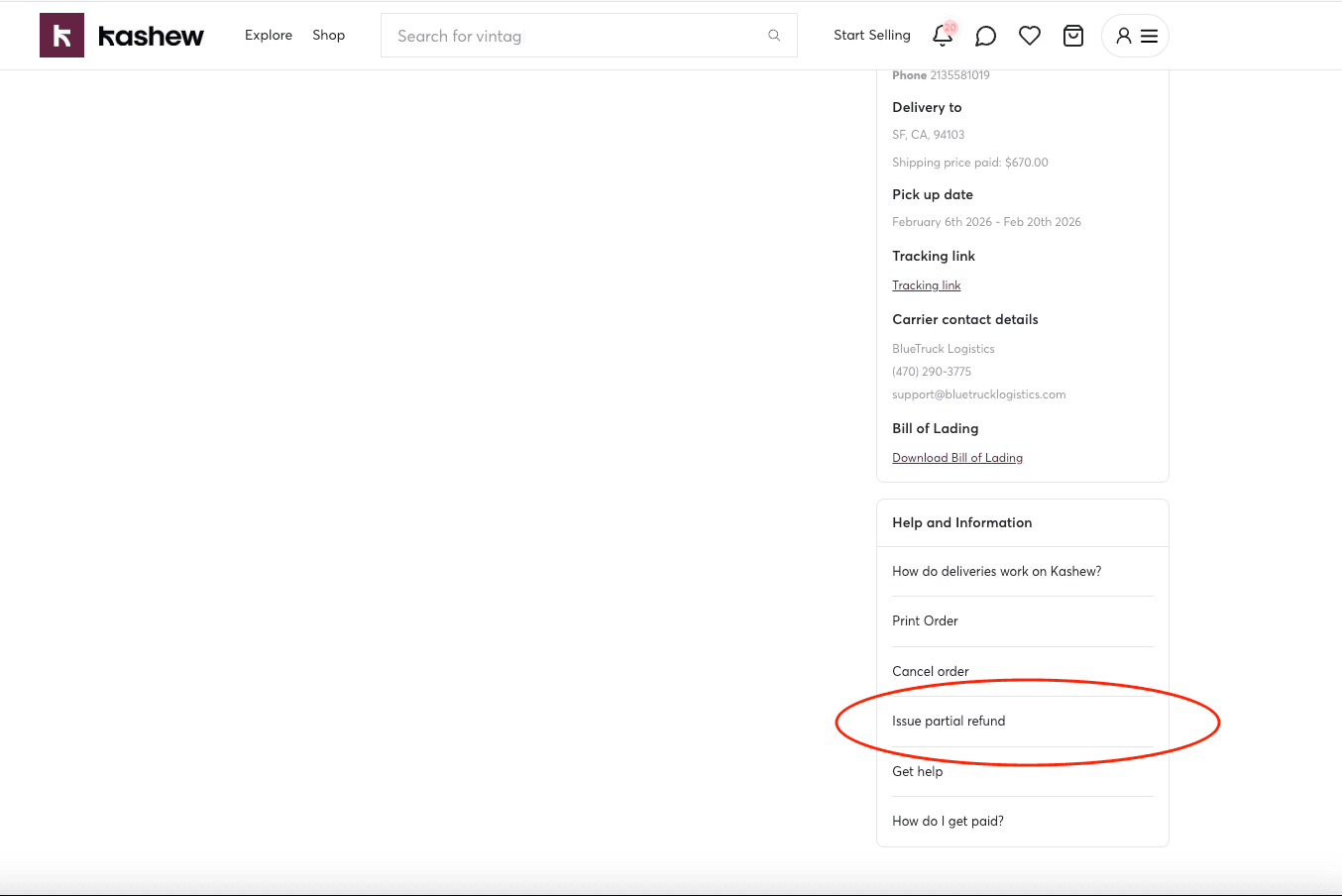Click Start Selling link
This screenshot has width=1342, height=896.
tap(872, 35)
